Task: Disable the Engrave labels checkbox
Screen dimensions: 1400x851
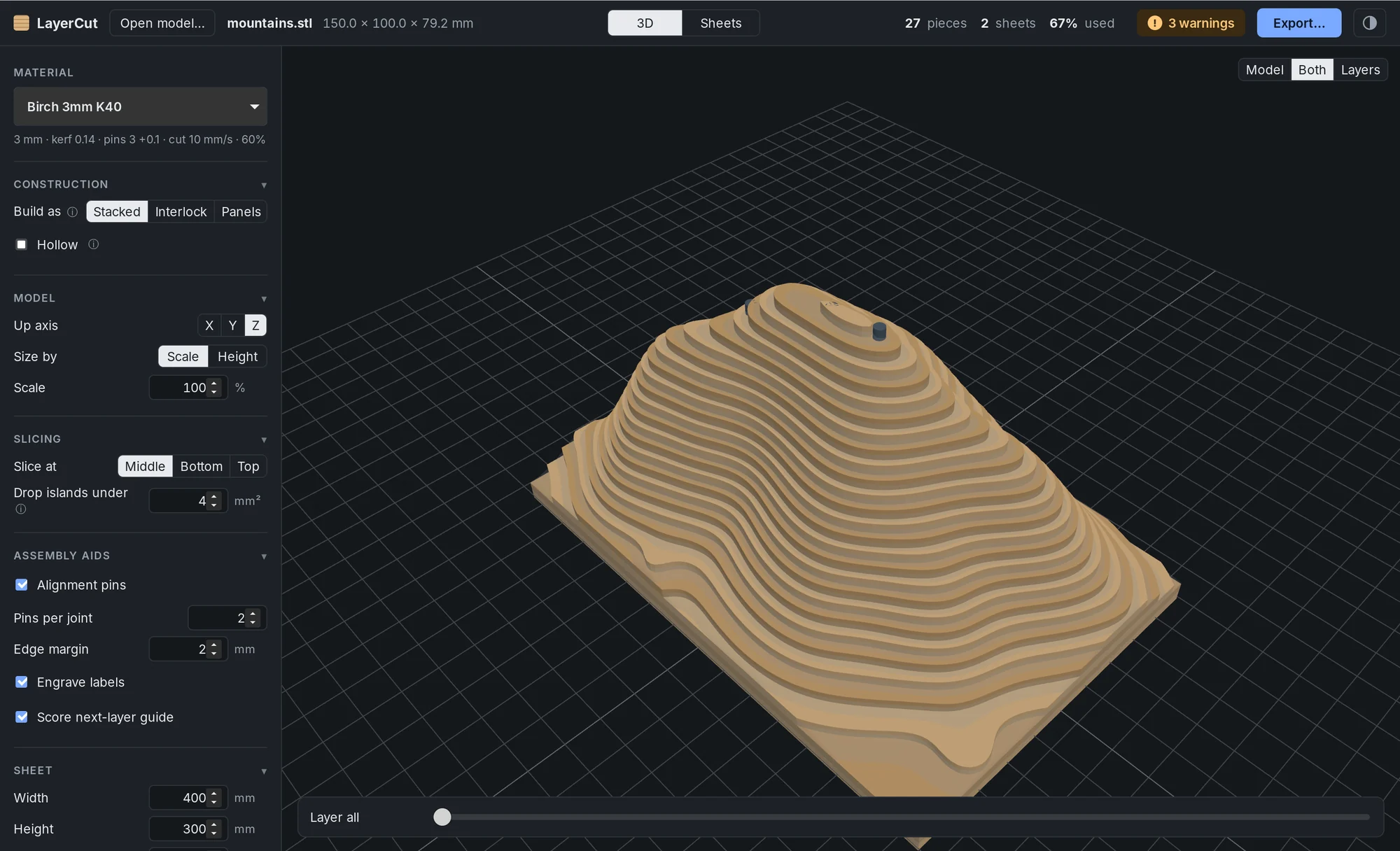Action: pos(22,682)
